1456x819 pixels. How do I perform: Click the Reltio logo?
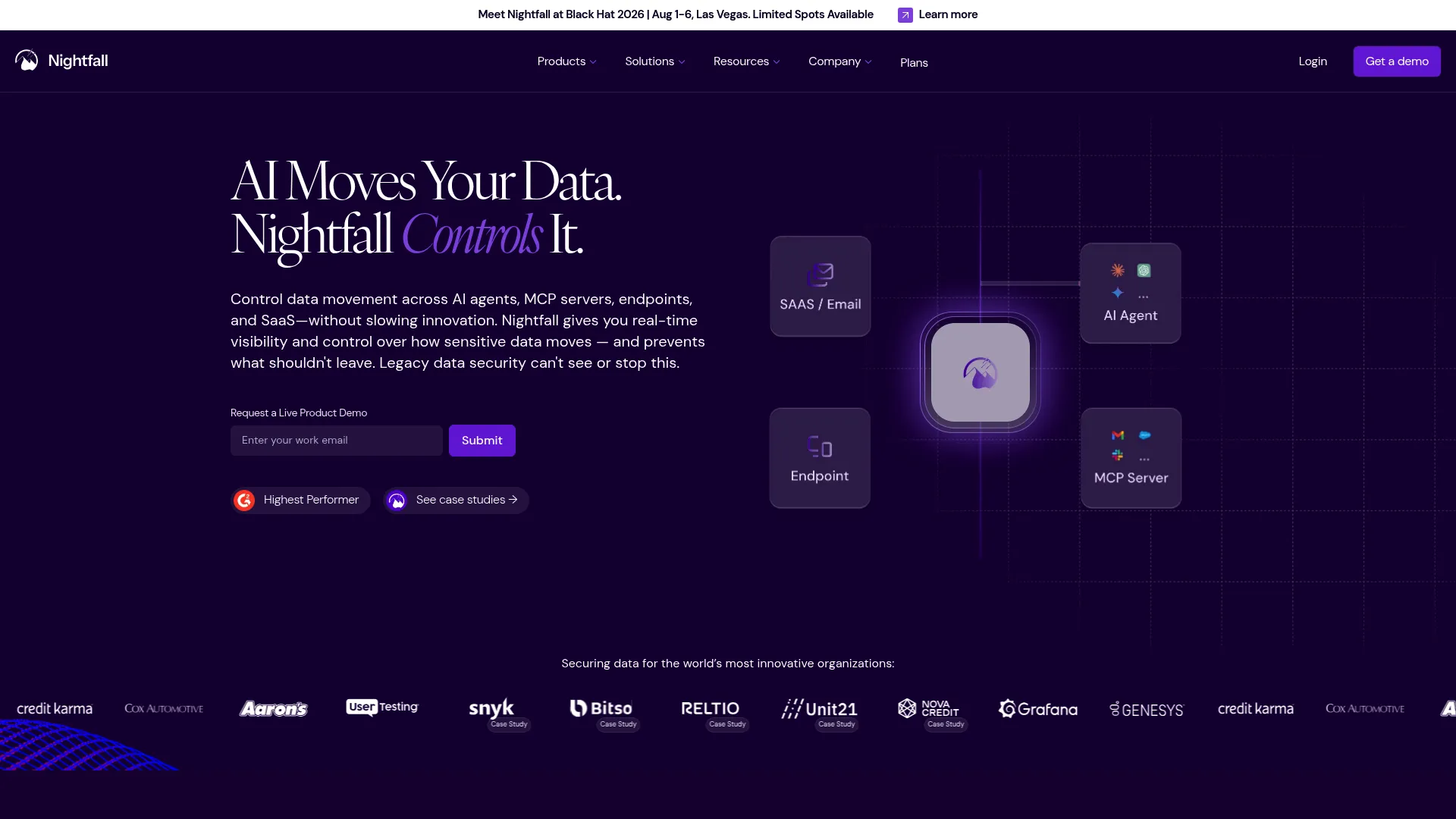coord(710,708)
